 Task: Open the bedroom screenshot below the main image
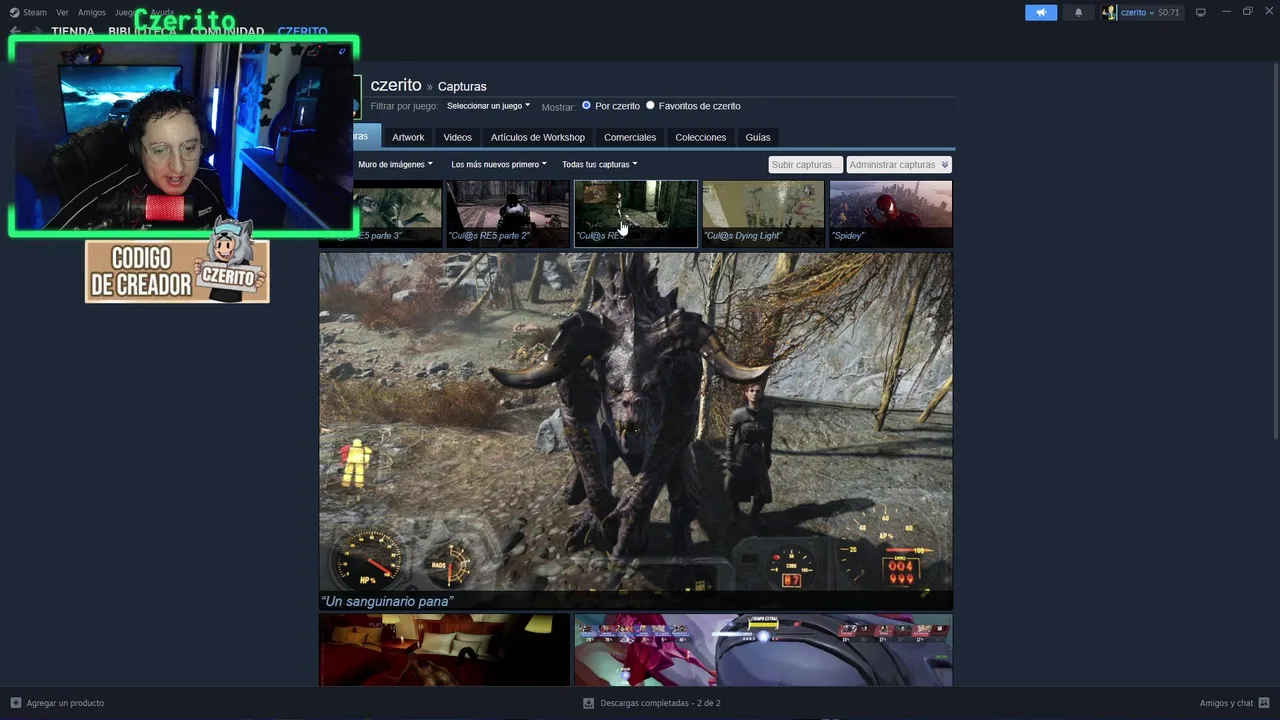coord(444,650)
